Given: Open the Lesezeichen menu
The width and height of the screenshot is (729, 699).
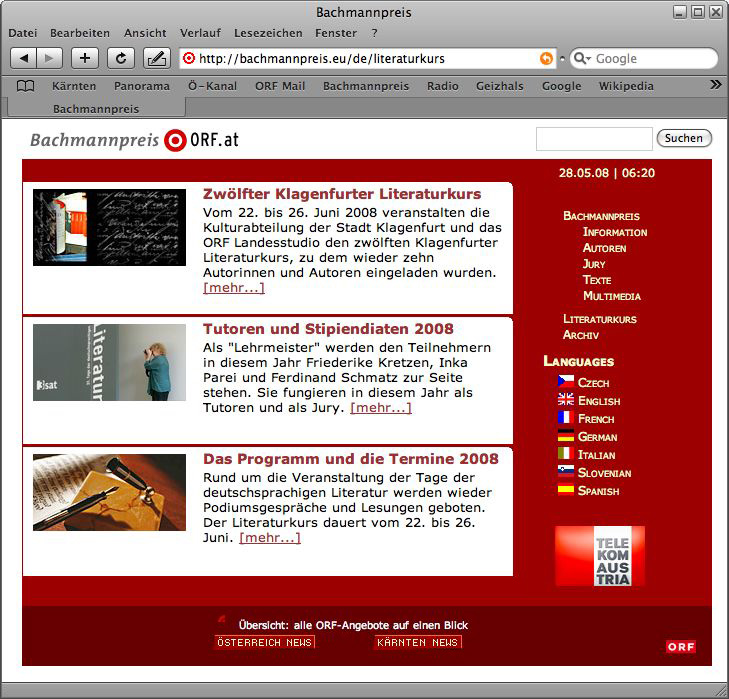Looking at the screenshot, I should click(x=268, y=33).
